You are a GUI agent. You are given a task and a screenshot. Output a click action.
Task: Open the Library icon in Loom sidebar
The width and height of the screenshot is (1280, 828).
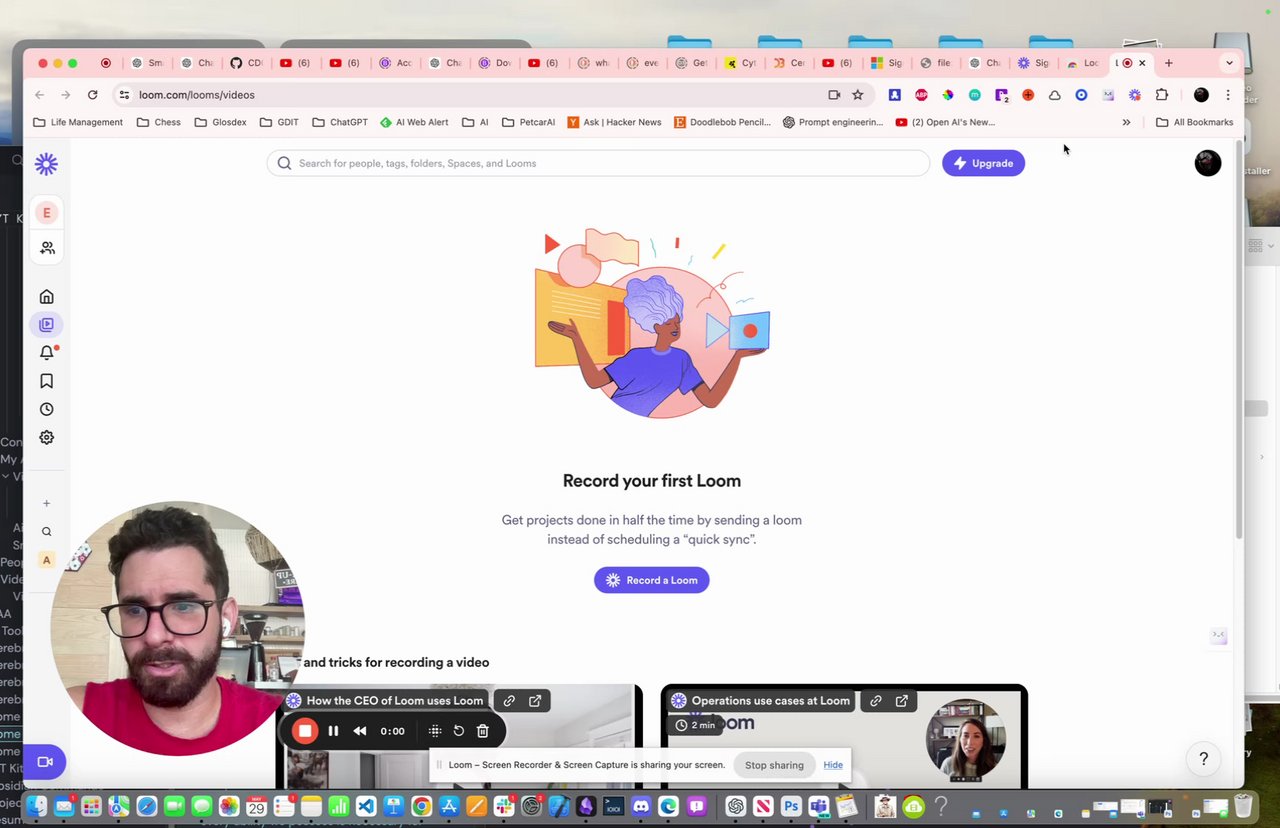pyautogui.click(x=46, y=324)
